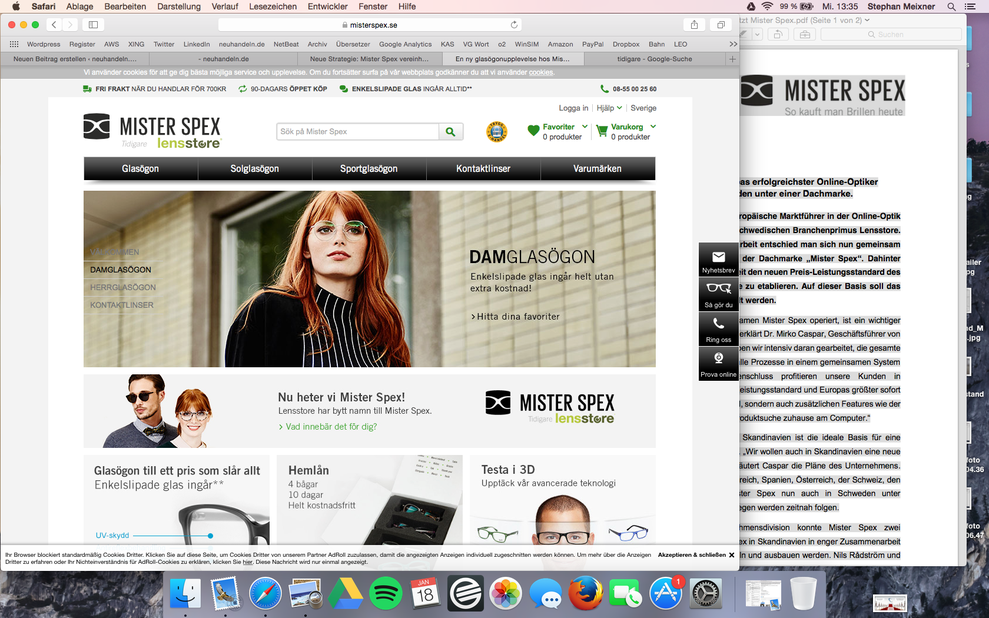
Task: Go back using Safari's back arrow
Action: click(54, 25)
